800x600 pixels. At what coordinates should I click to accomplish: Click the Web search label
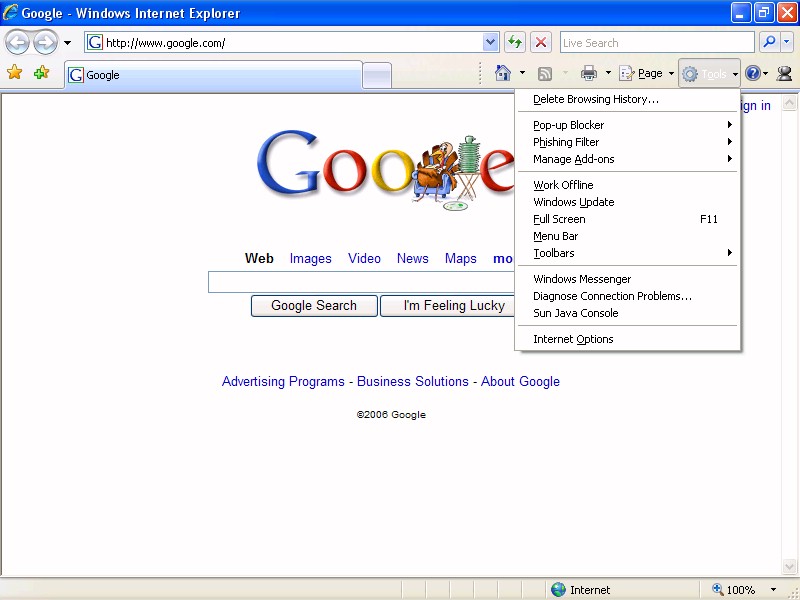[259, 259]
